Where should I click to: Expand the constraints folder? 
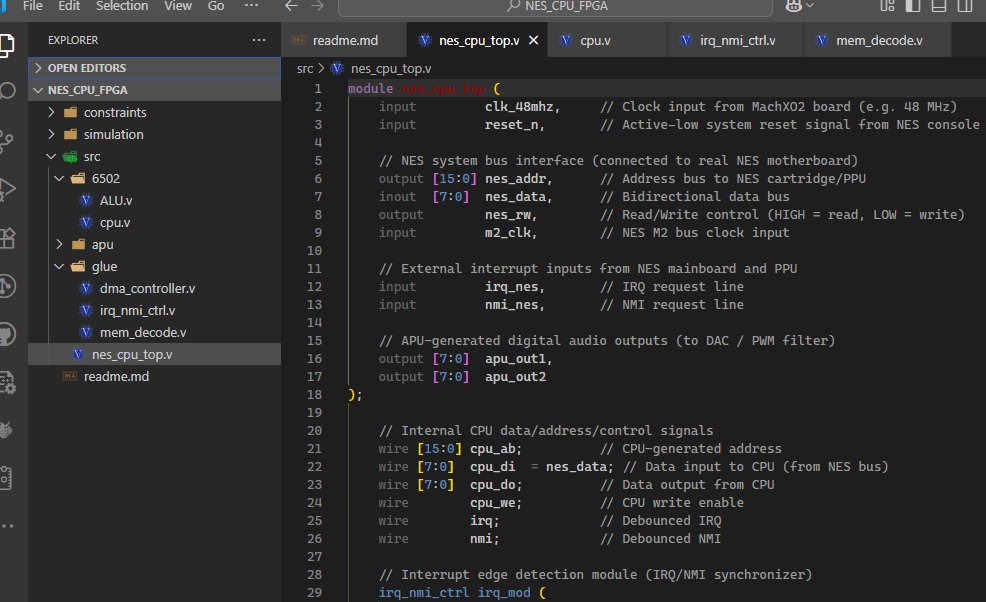pos(154,112)
